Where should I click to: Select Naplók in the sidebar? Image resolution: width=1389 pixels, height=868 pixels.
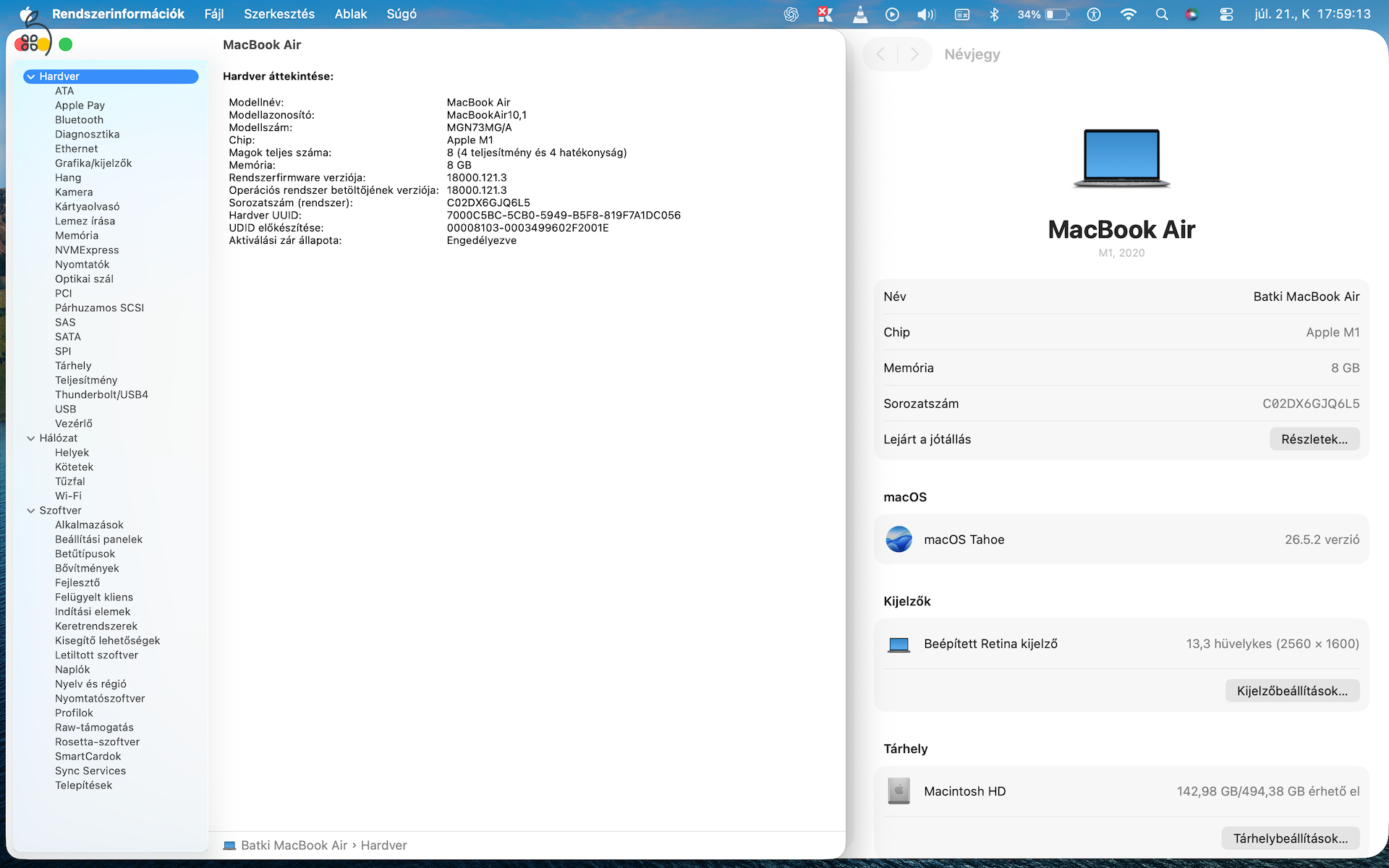72,670
